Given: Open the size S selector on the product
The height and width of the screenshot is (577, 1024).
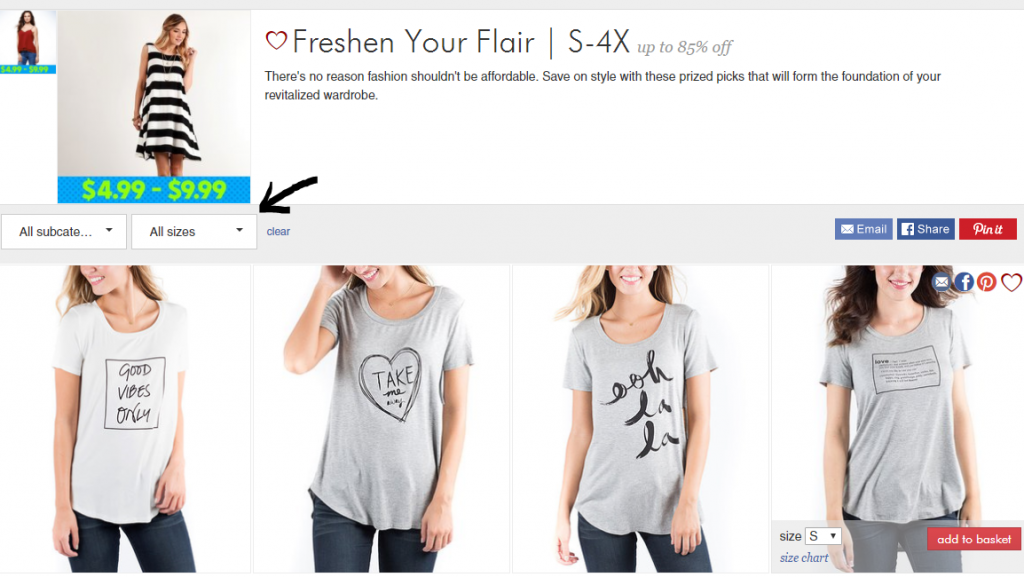Looking at the screenshot, I should click(823, 536).
